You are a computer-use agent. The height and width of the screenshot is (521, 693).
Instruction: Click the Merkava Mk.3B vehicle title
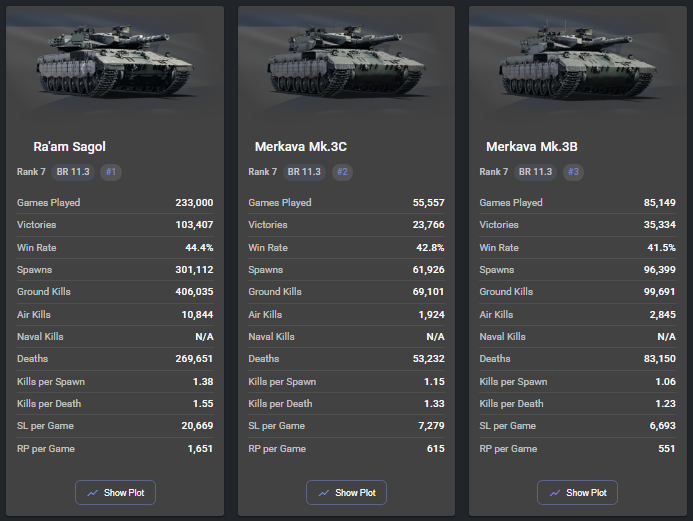coord(531,147)
